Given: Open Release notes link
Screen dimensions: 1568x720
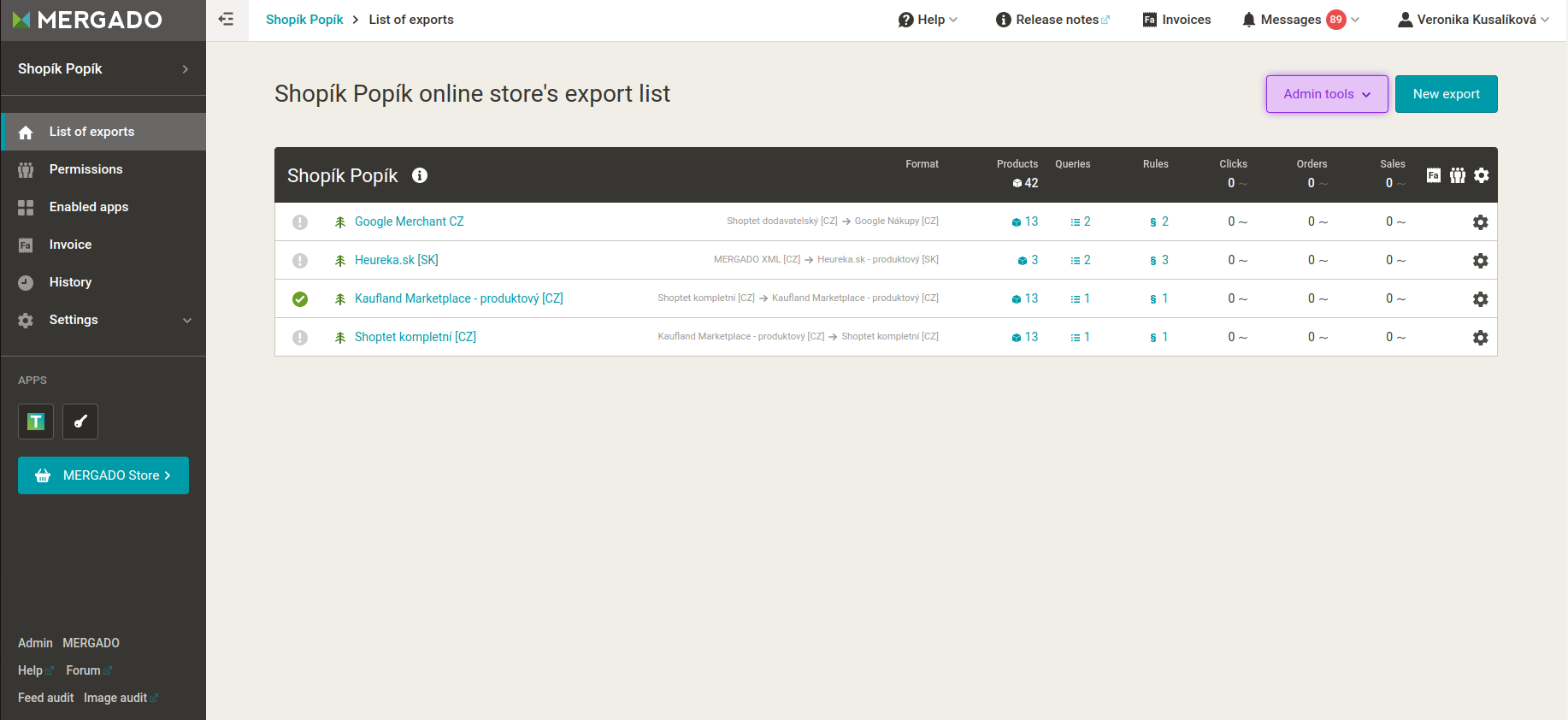Looking at the screenshot, I should pyautogui.click(x=1053, y=20).
